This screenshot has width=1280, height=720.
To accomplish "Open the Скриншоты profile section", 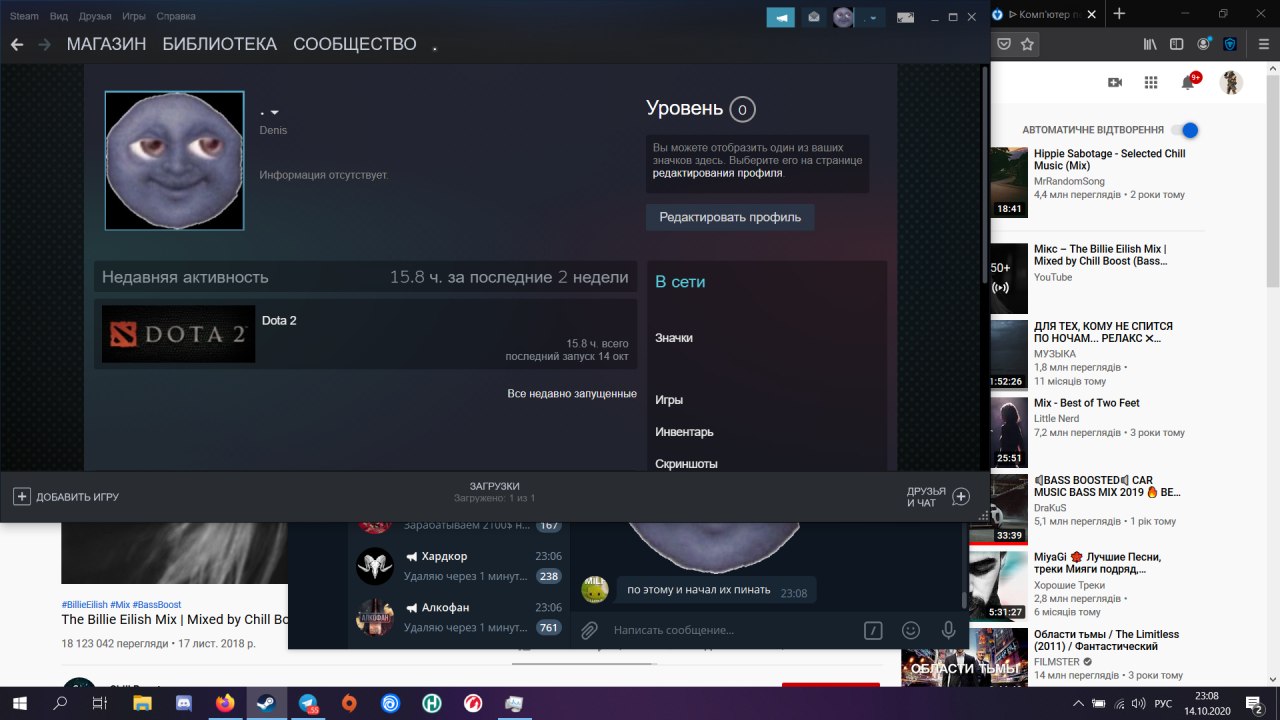I will 686,464.
